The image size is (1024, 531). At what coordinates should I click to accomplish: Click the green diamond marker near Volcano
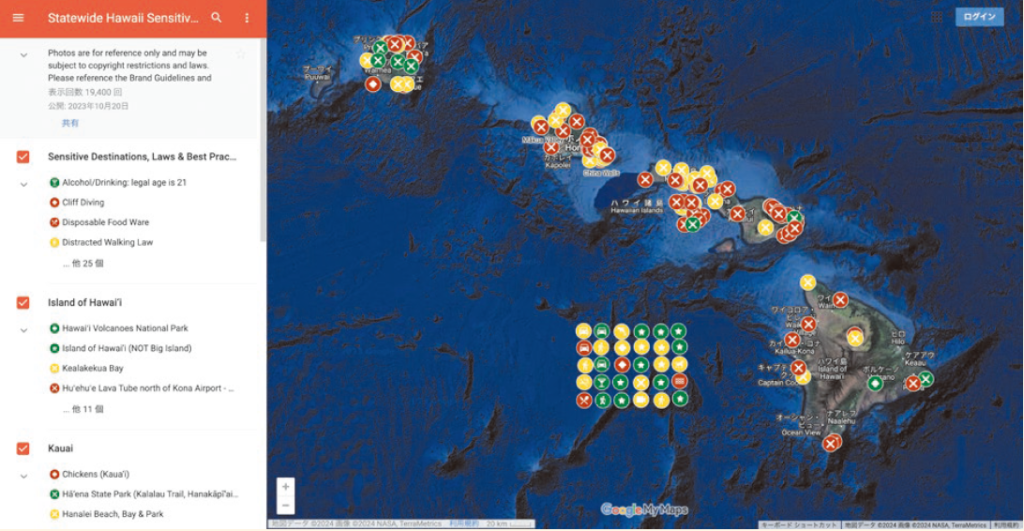pos(874,383)
